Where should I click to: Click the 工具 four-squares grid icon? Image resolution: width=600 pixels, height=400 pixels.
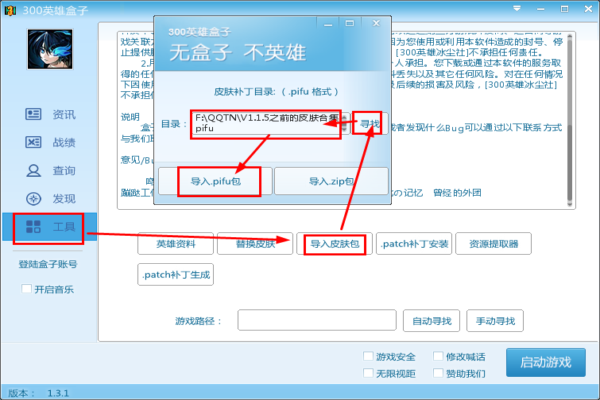[33, 227]
